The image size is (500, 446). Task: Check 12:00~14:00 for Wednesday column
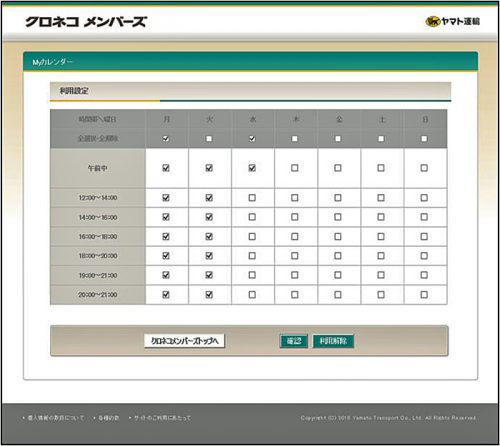point(252,198)
